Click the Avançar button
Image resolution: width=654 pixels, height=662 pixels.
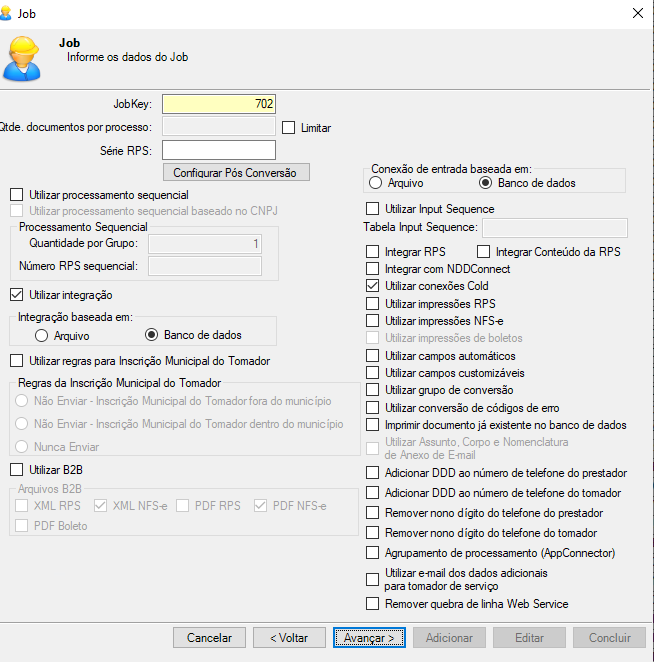[x=370, y=637]
